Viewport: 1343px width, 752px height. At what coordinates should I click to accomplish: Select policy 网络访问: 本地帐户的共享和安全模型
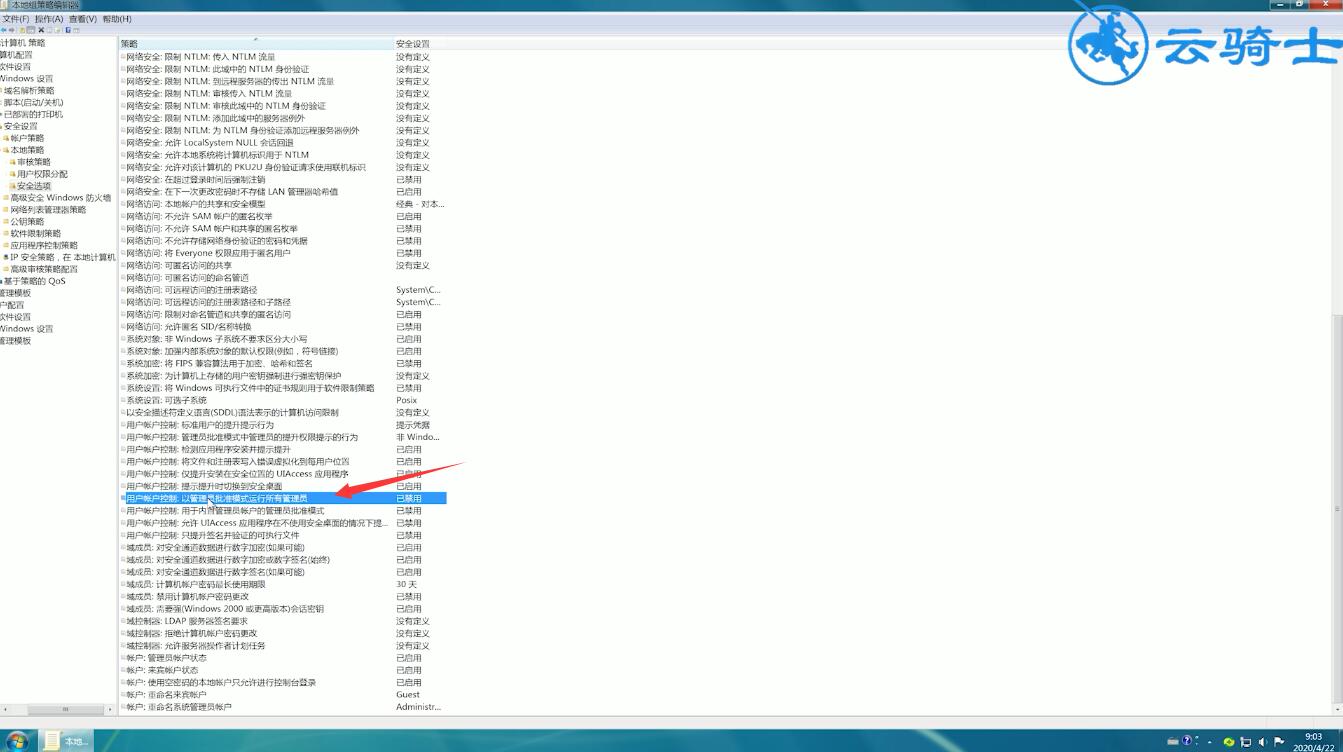pos(196,204)
